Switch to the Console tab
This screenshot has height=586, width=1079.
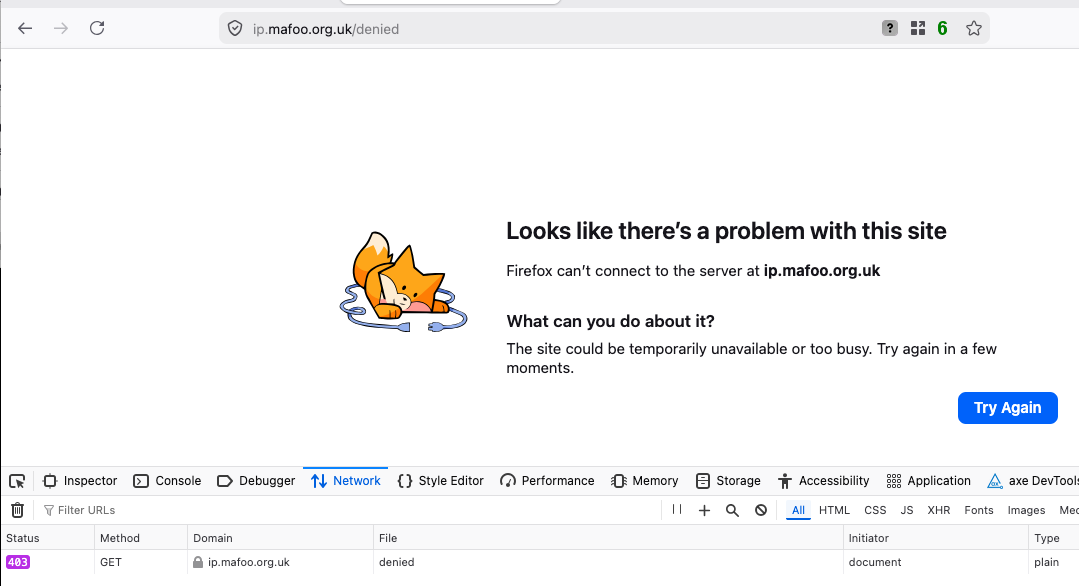point(168,481)
